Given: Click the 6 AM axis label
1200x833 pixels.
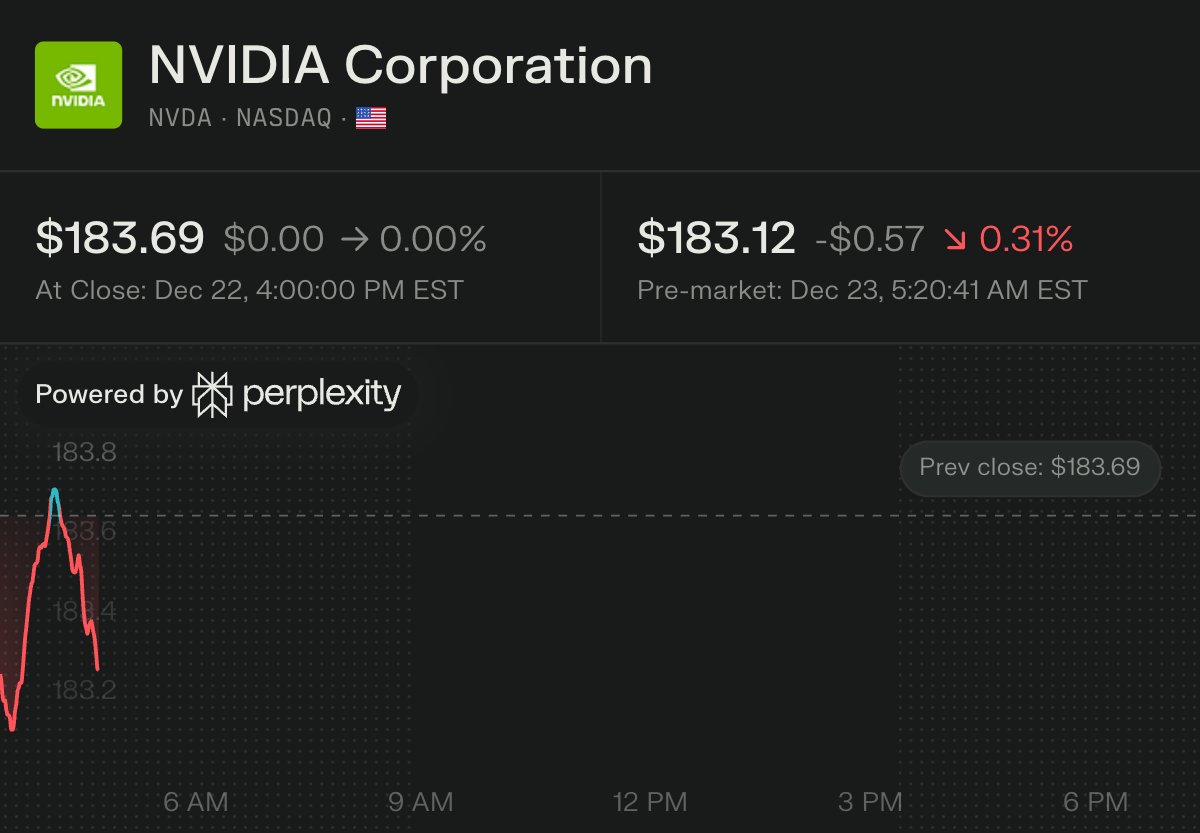Looking at the screenshot, I should click(x=195, y=801).
